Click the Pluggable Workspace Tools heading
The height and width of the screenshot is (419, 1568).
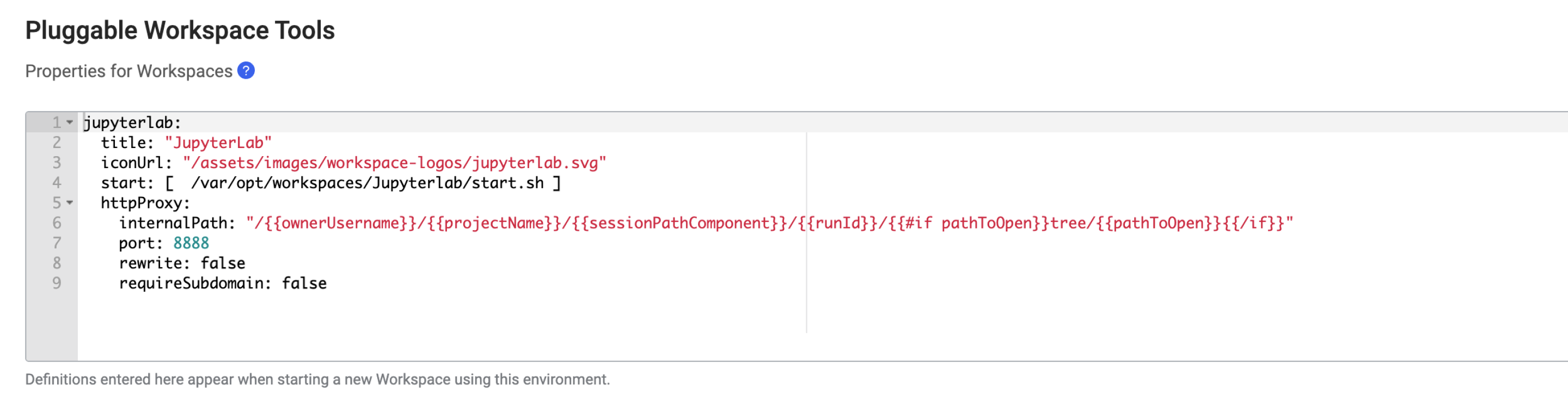[180, 30]
